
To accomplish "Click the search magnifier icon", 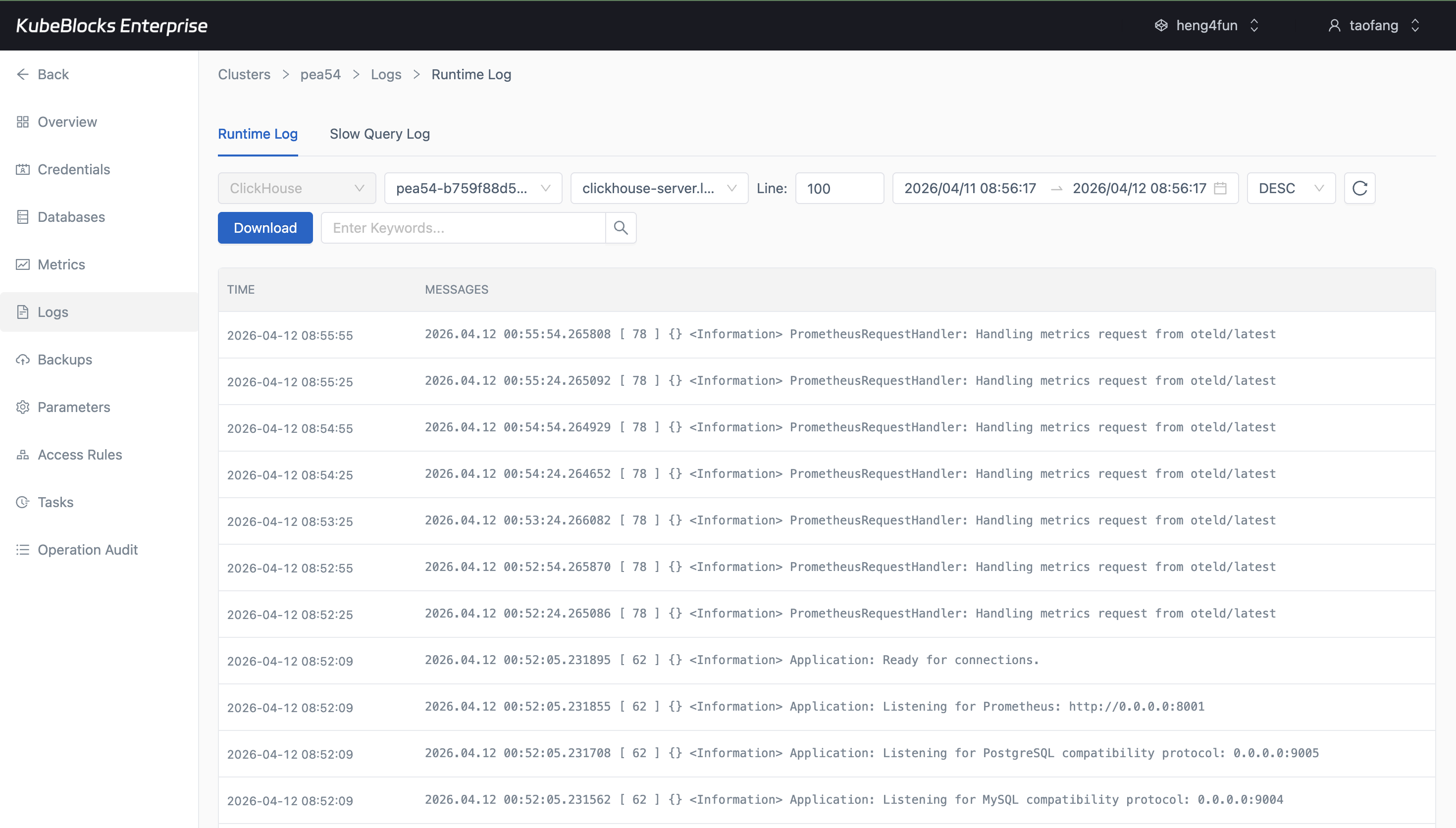I will click(620, 227).
